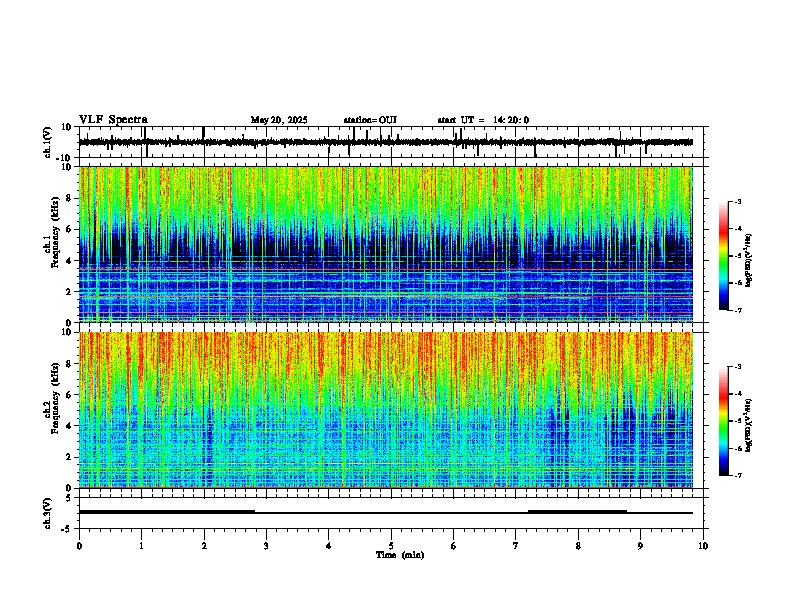Click the "VLF Spectra" plot title
Screen dimensions: 792x612
[113, 120]
